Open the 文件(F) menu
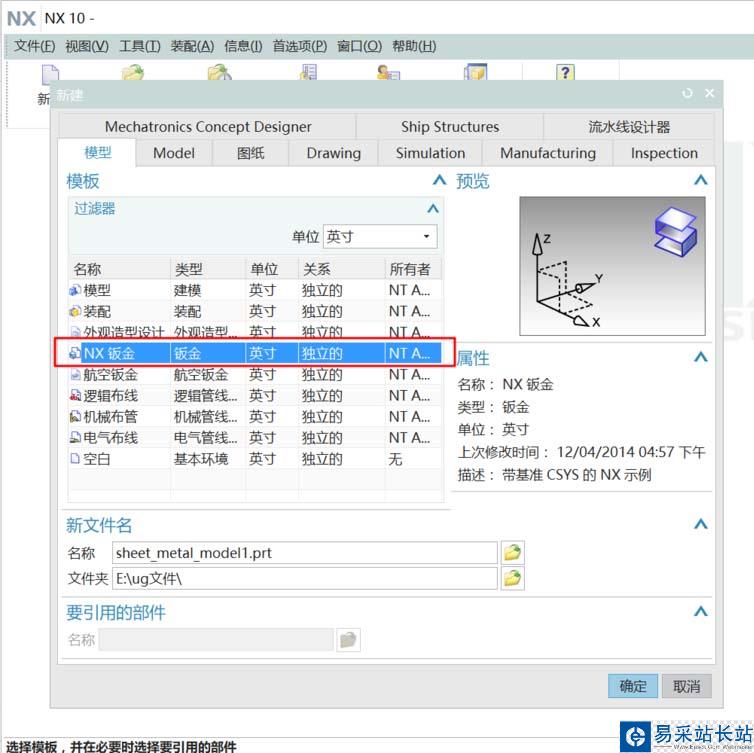 pyautogui.click(x=35, y=46)
